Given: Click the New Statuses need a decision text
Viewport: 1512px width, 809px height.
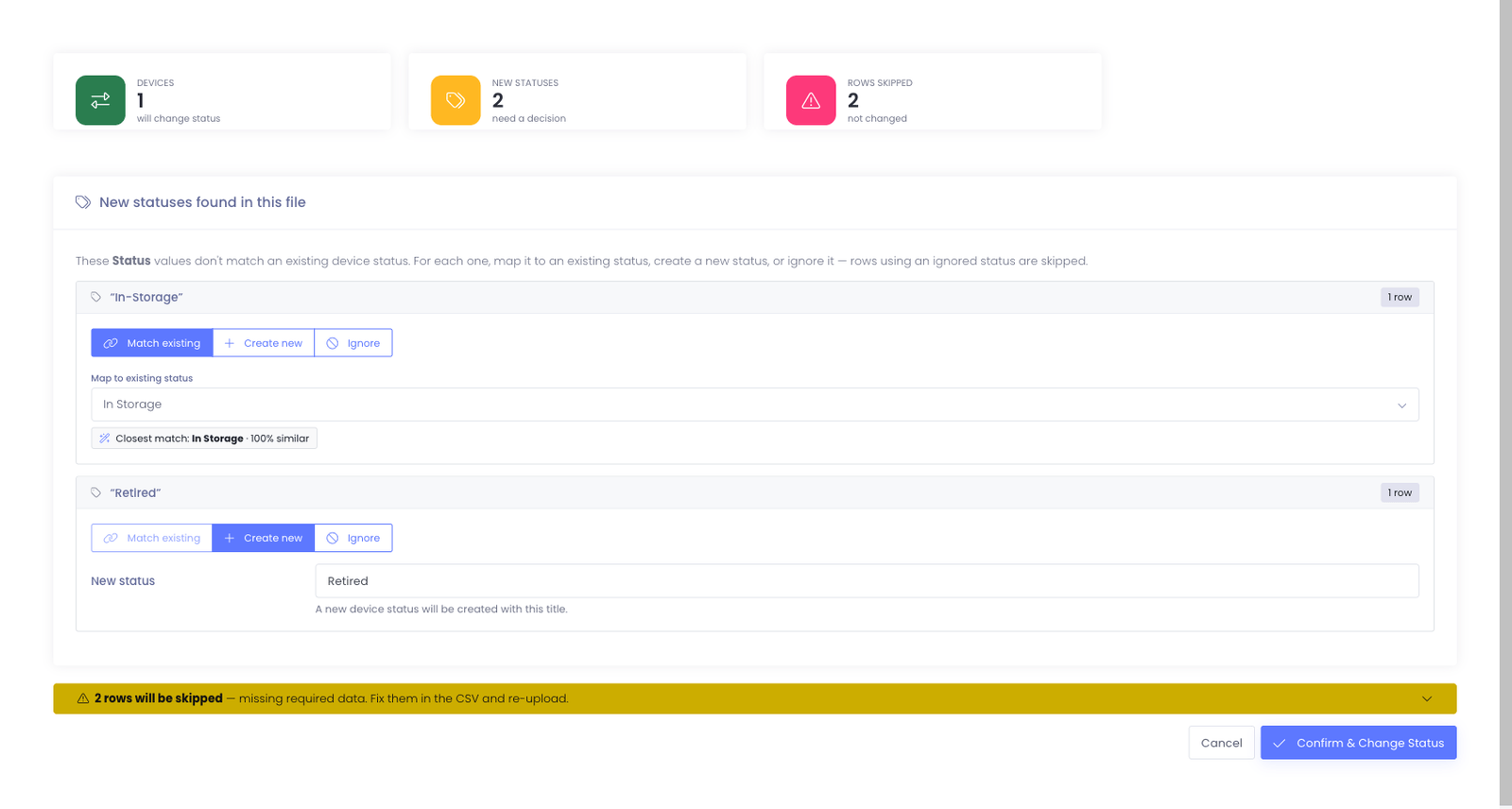Looking at the screenshot, I should coord(529,119).
